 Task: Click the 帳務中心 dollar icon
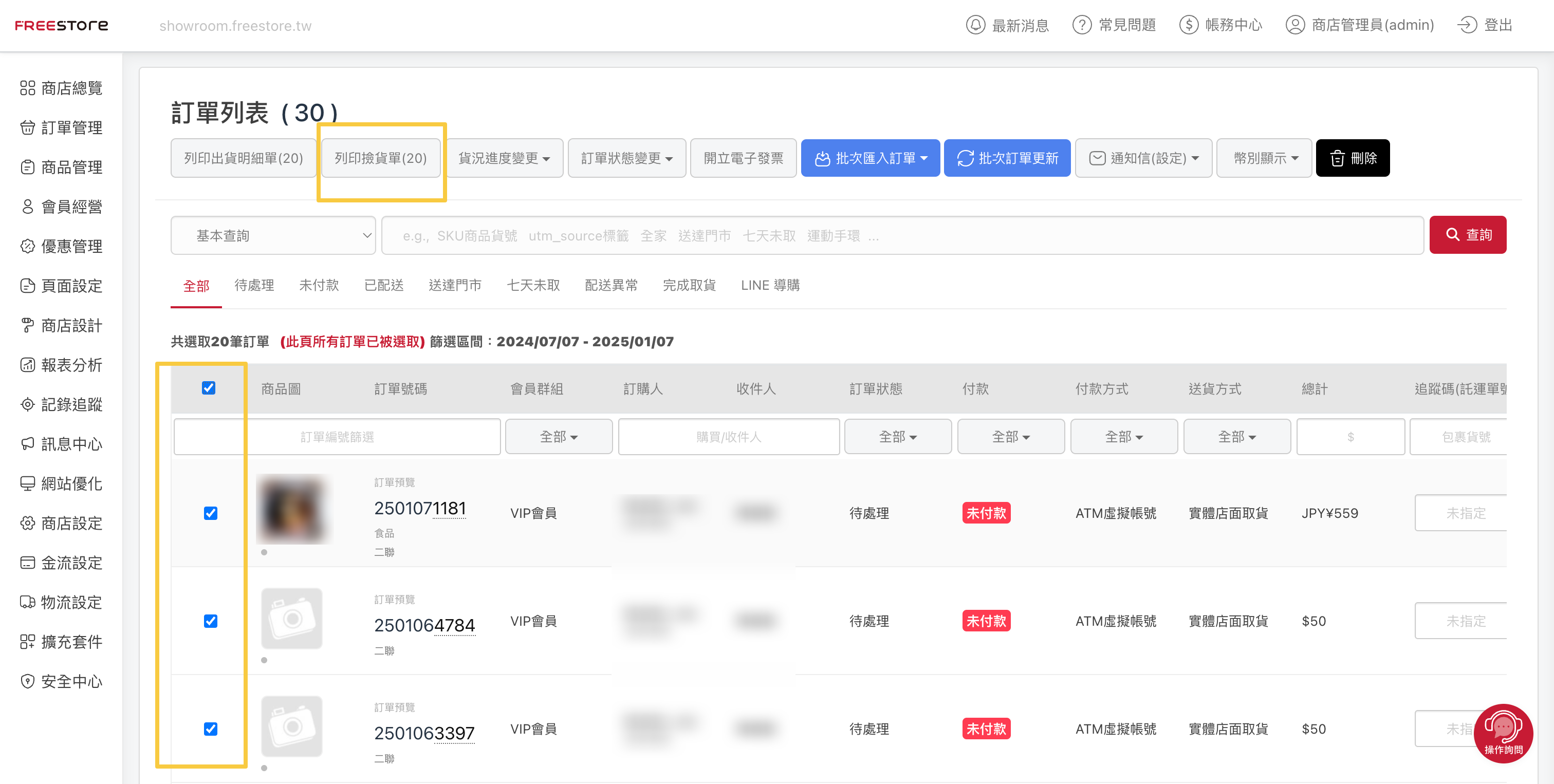pos(1189,25)
